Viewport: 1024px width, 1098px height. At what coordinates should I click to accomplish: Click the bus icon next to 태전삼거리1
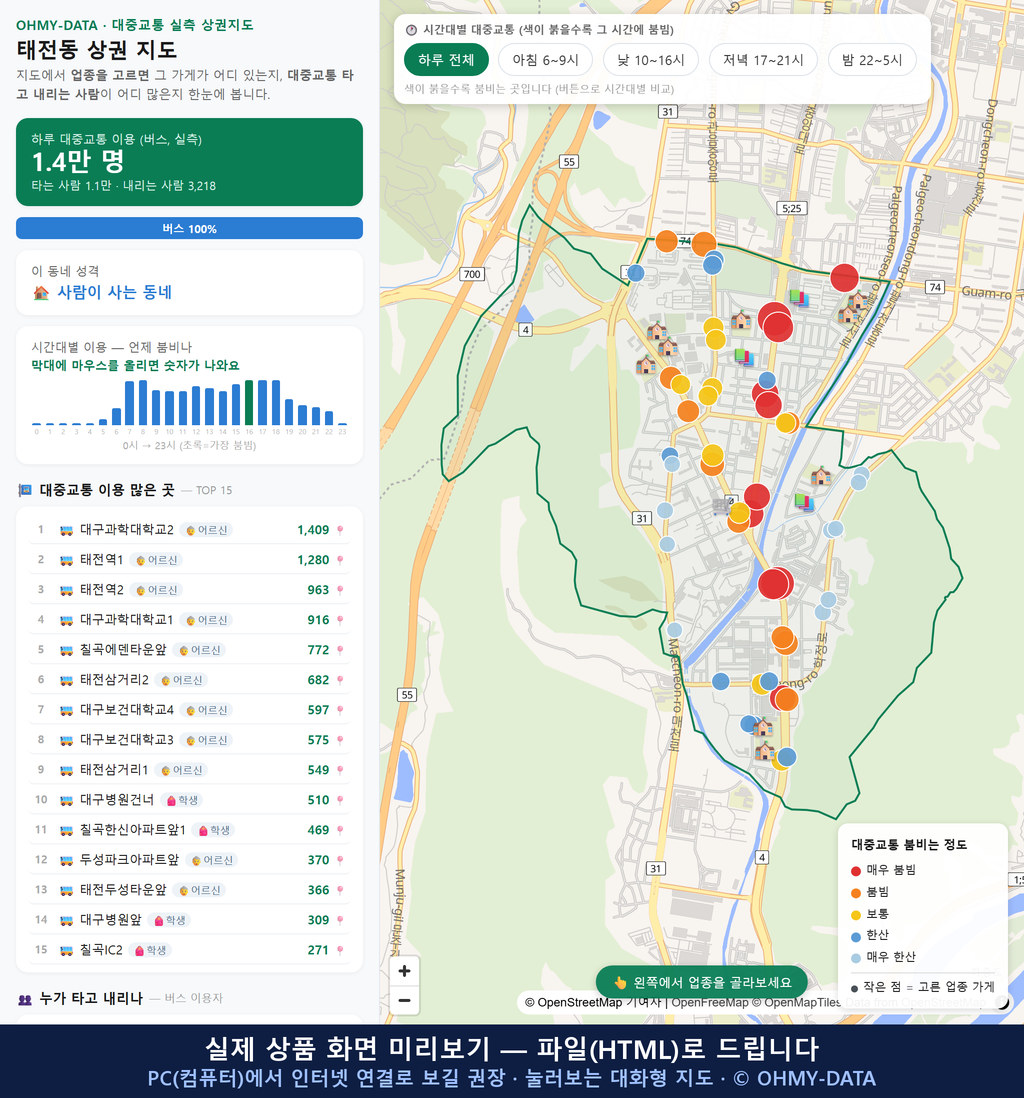tap(67, 770)
